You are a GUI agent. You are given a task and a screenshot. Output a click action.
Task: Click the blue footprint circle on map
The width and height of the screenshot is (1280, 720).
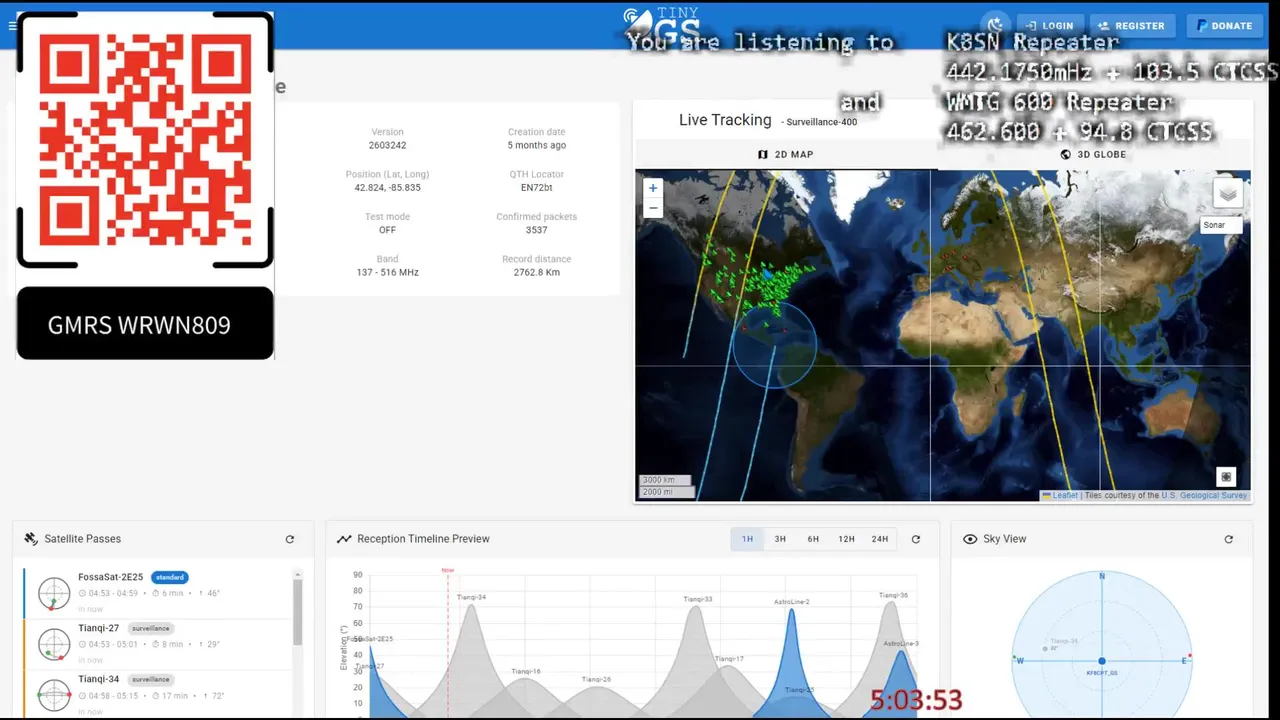point(774,345)
